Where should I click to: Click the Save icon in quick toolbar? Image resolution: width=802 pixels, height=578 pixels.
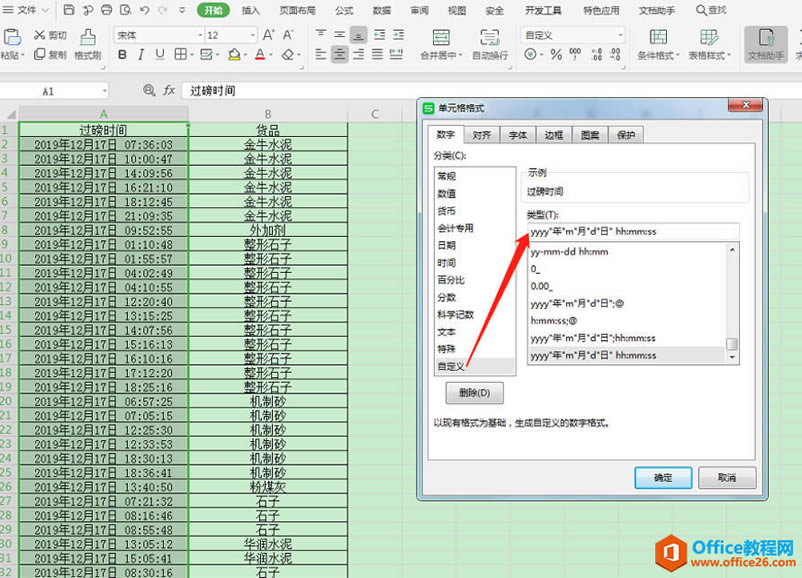pos(69,10)
